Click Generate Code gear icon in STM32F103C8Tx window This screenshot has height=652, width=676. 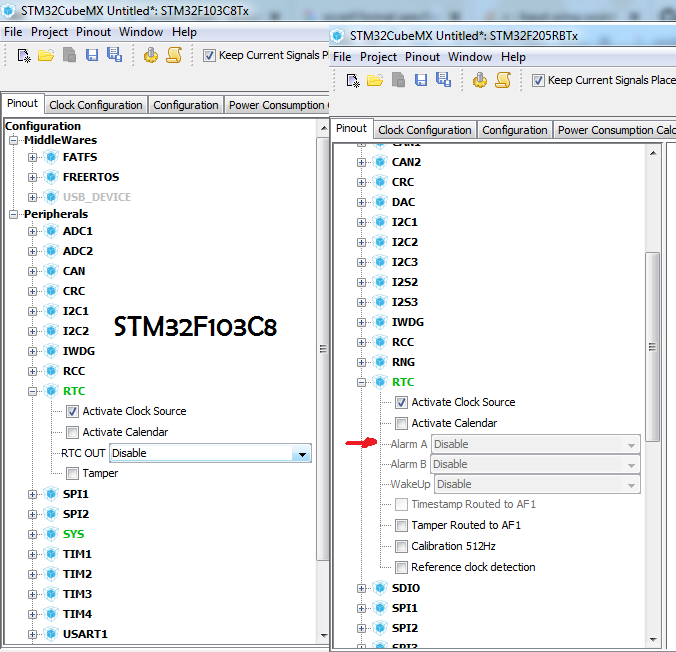(x=150, y=55)
